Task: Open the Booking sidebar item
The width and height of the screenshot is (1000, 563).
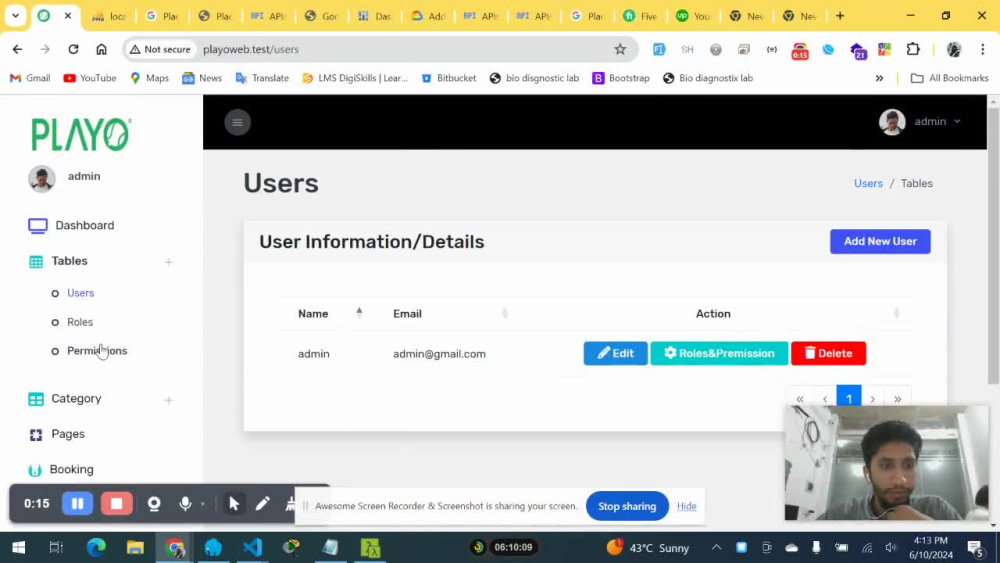Action: pyautogui.click(x=61, y=470)
